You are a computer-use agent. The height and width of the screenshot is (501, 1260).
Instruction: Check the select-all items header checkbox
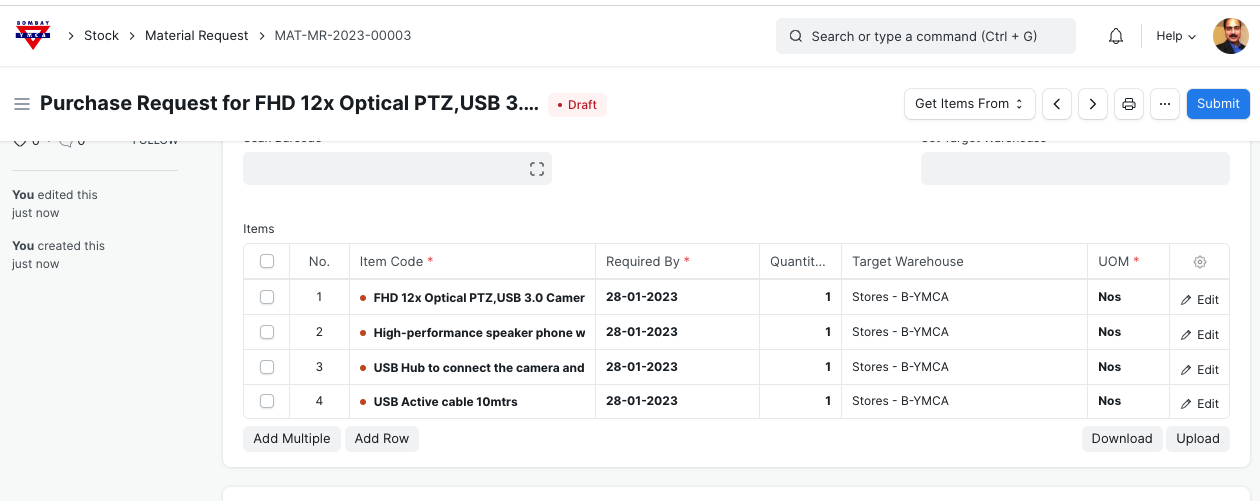[x=267, y=261]
